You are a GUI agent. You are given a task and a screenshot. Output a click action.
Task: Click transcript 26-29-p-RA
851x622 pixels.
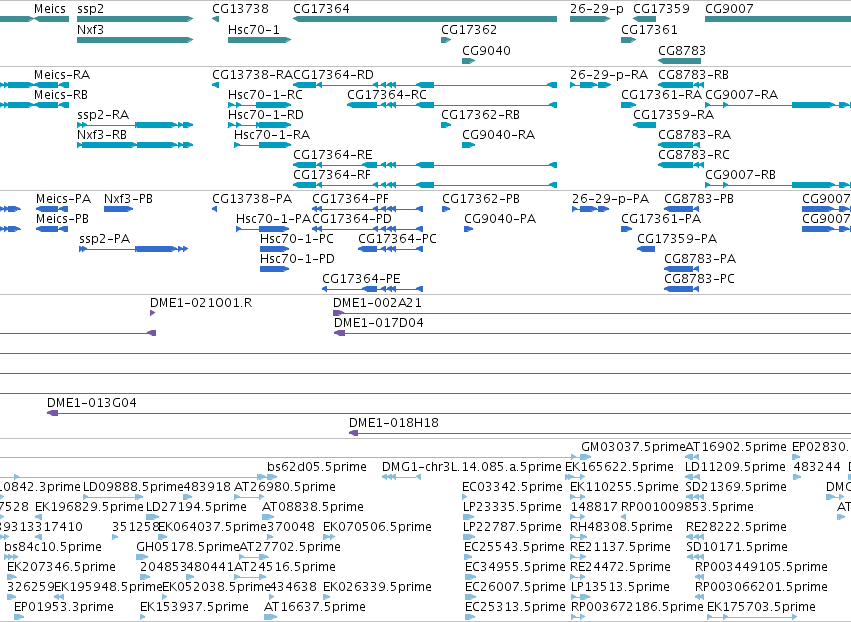pos(609,74)
